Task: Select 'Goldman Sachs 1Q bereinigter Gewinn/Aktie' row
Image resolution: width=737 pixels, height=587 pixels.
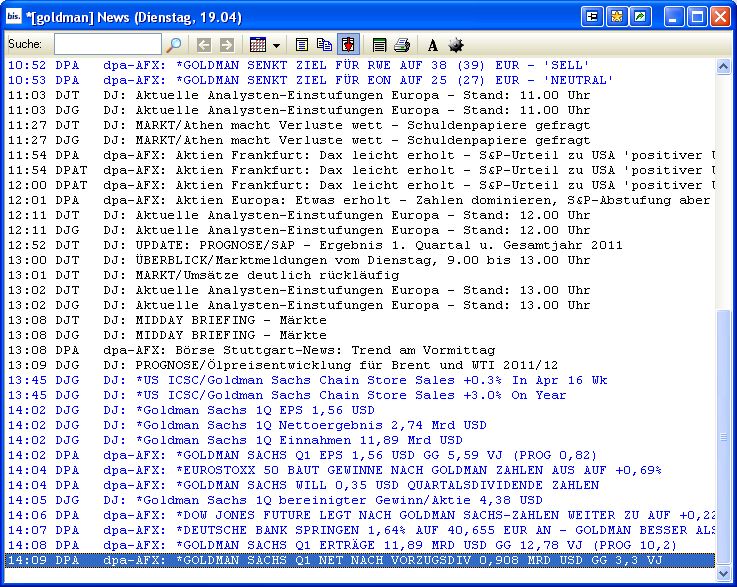Action: click(x=361, y=501)
